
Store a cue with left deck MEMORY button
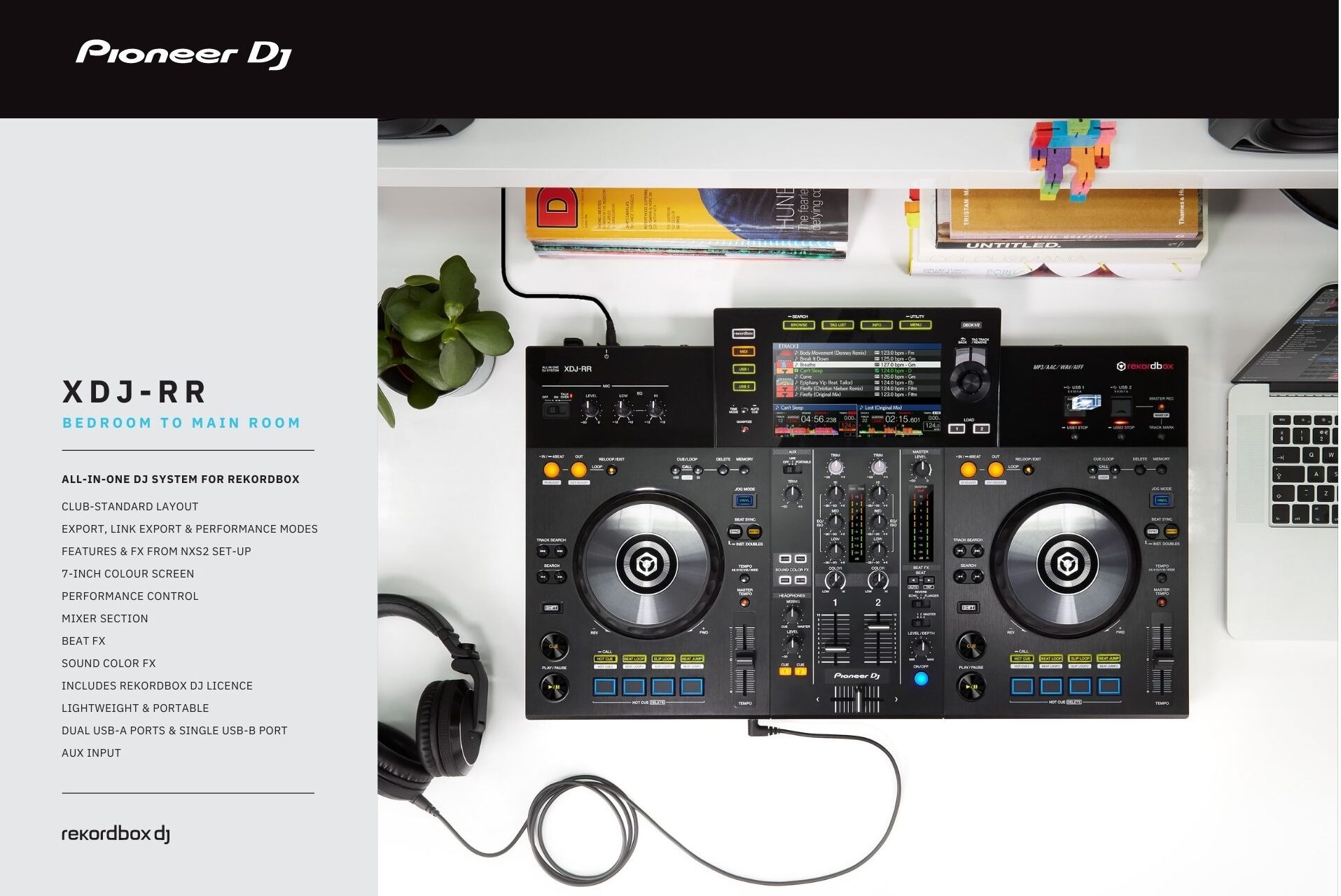click(744, 470)
